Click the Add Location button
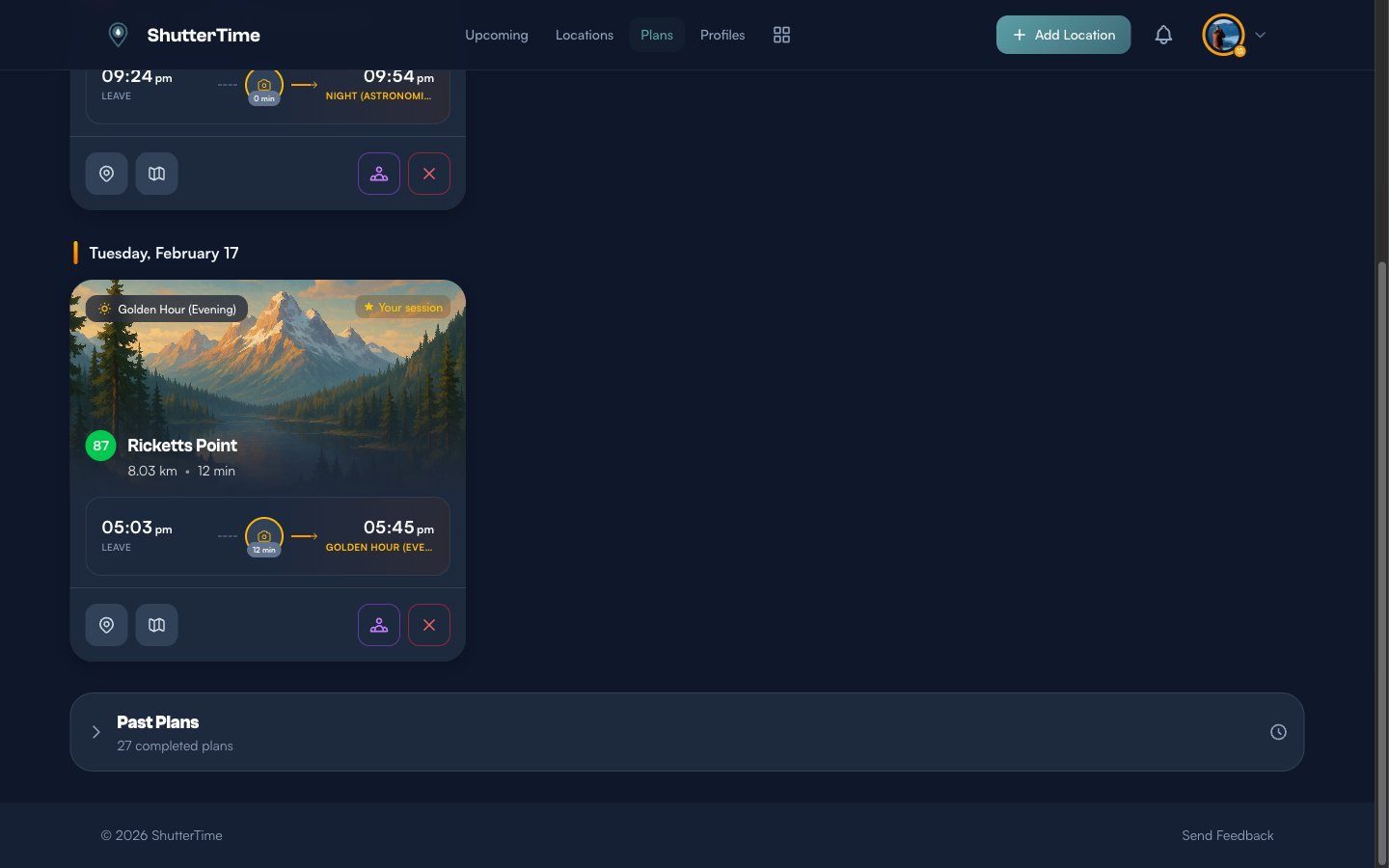Image resolution: width=1389 pixels, height=868 pixels. click(1063, 35)
